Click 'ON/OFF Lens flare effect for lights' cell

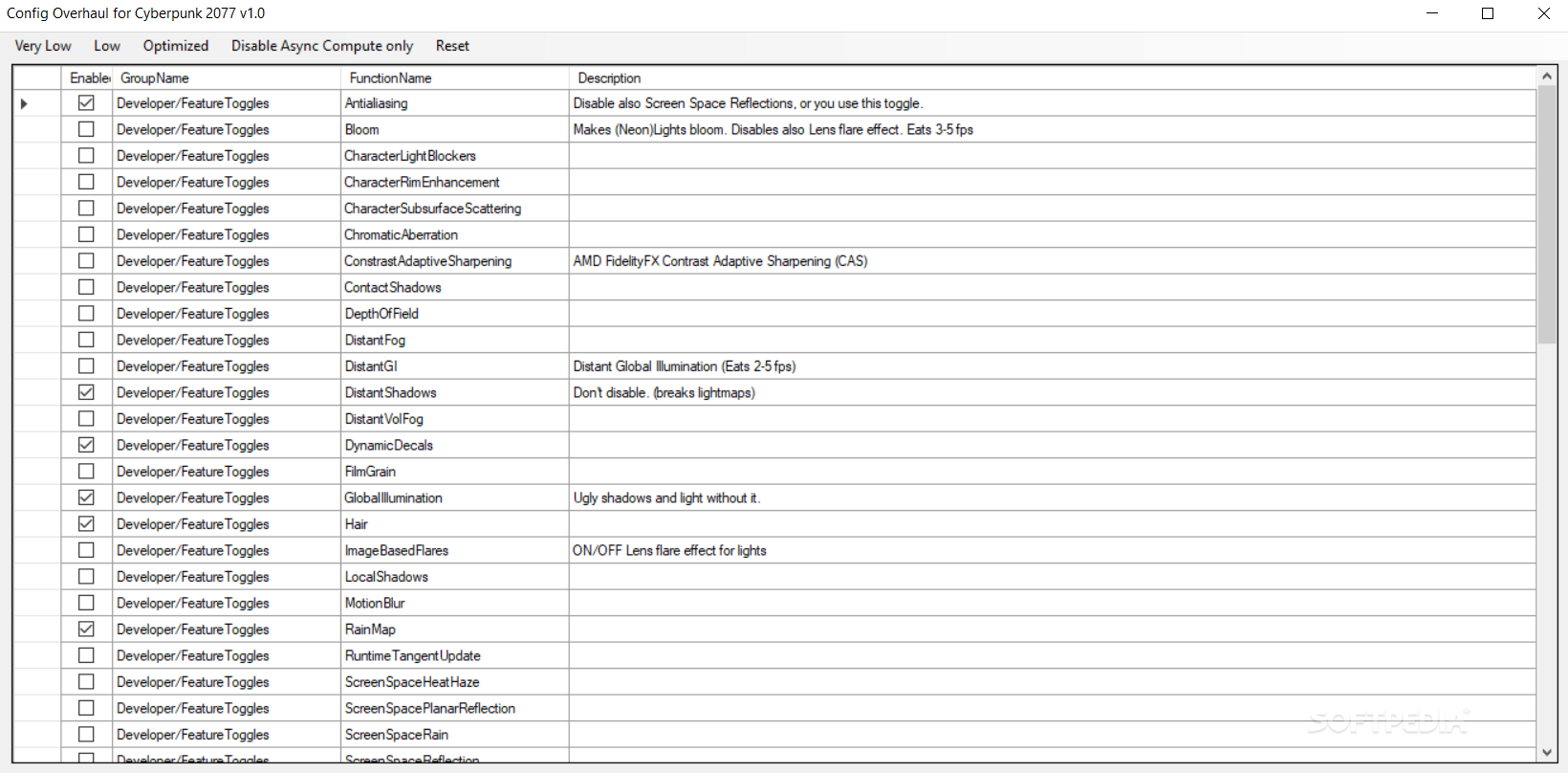point(1052,550)
